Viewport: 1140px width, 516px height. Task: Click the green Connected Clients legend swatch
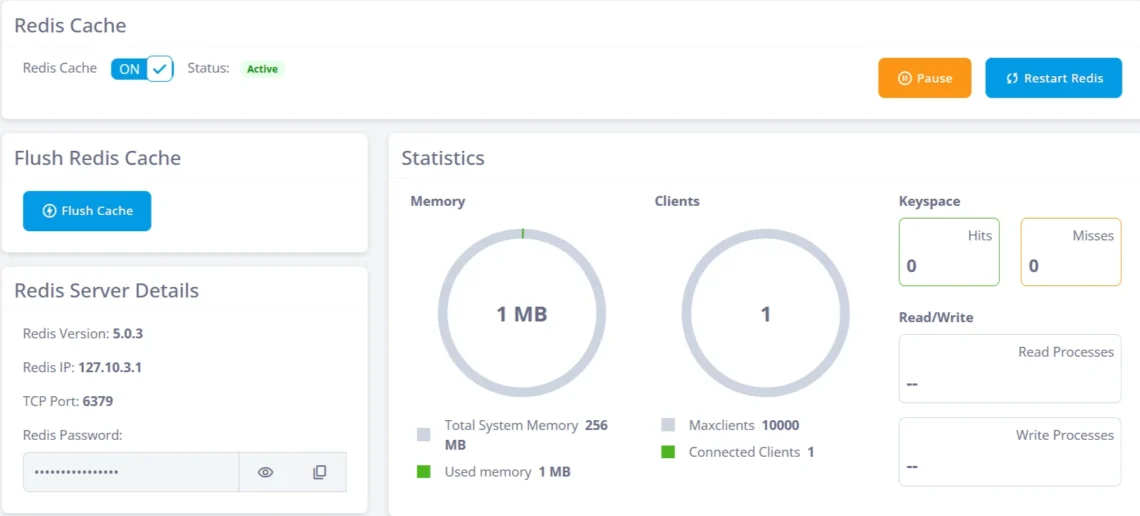coord(668,452)
